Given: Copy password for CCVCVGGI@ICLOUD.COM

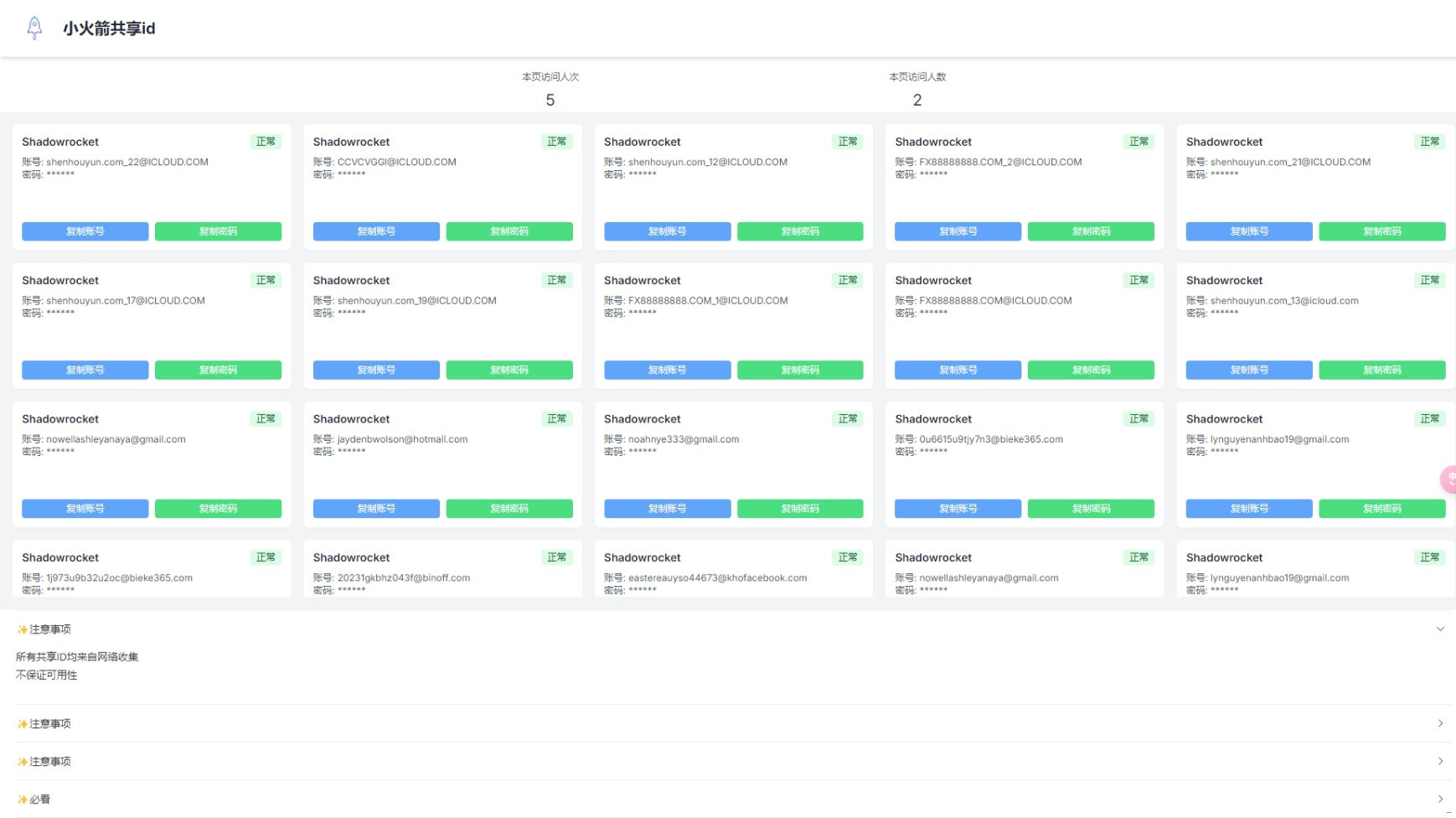Looking at the screenshot, I should pyautogui.click(x=509, y=231).
